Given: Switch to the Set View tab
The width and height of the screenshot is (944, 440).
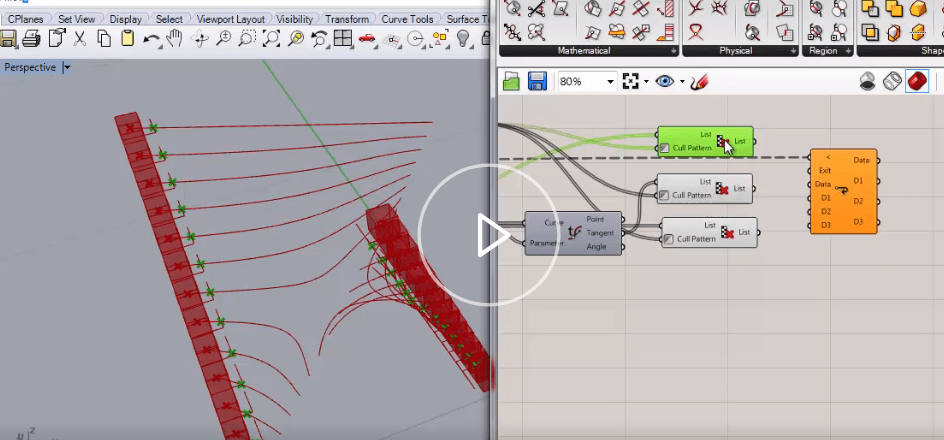Looking at the screenshot, I should pos(76,19).
